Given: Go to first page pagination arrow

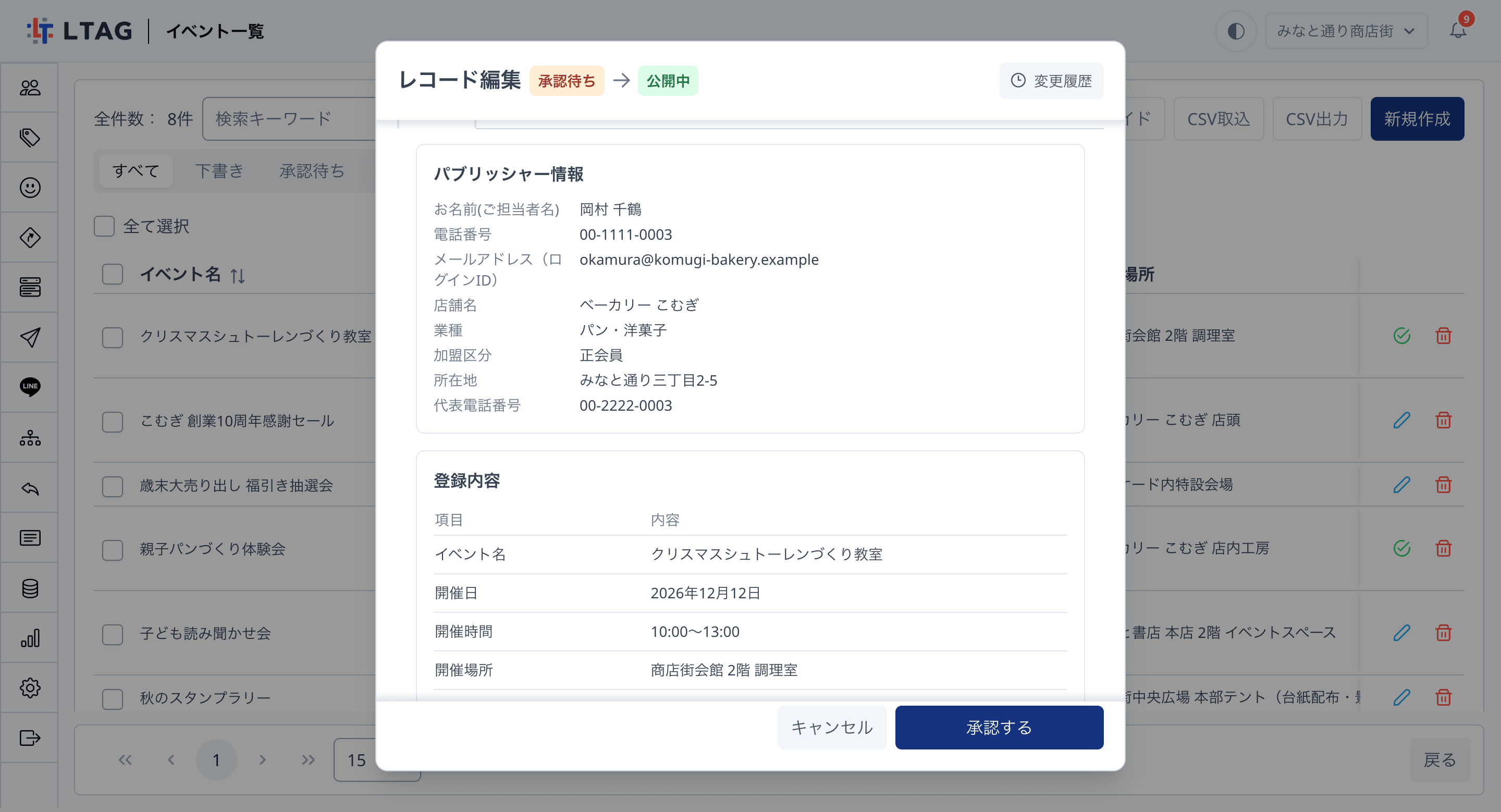Looking at the screenshot, I should click(x=125, y=759).
